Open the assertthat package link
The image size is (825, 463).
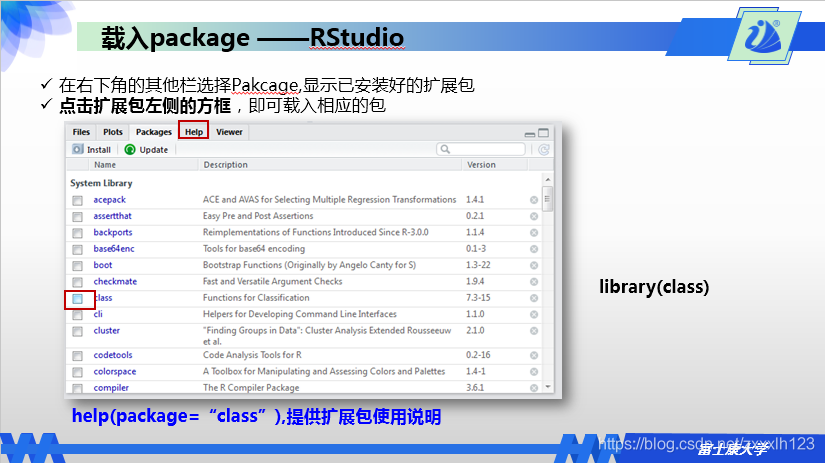click(112, 216)
